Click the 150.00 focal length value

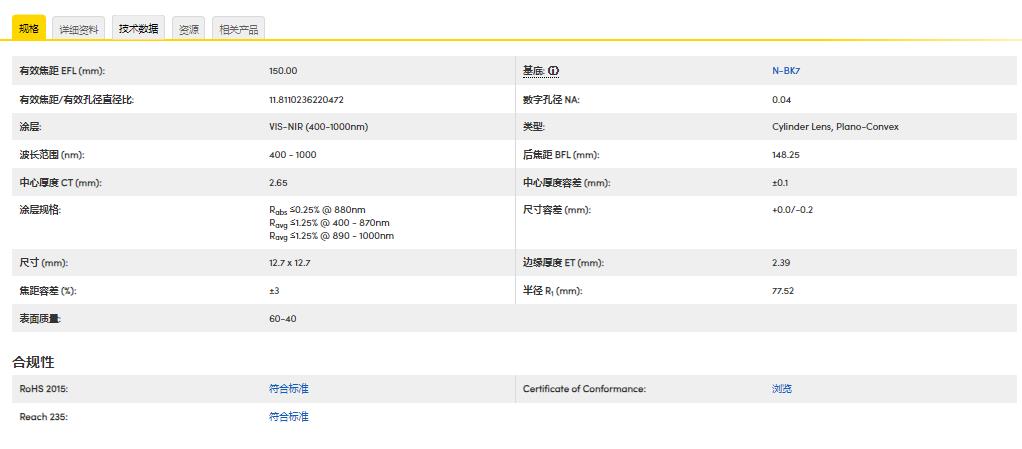(x=283, y=71)
